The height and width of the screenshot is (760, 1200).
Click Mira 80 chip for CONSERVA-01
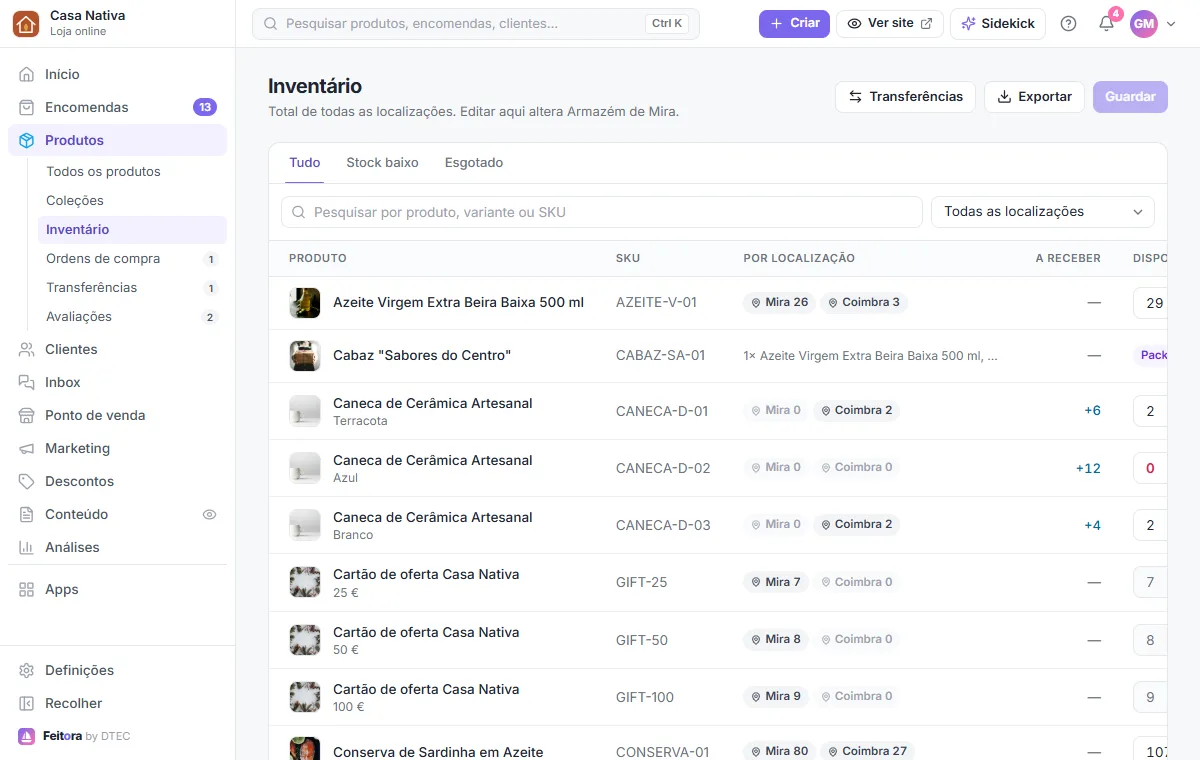click(779, 751)
